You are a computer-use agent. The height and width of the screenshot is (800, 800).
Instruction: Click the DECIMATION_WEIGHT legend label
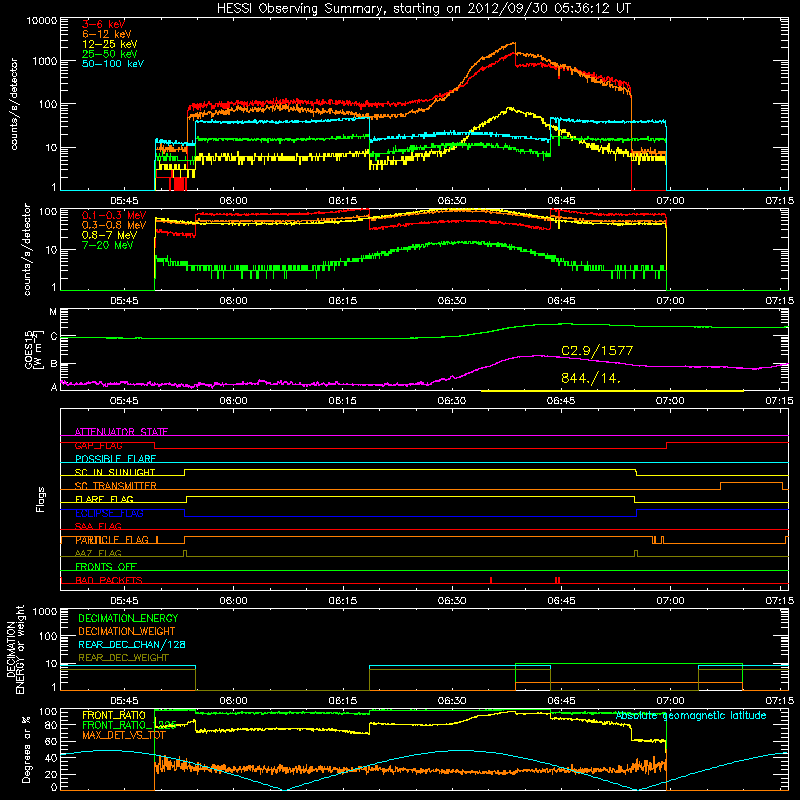pyautogui.click(x=127, y=632)
